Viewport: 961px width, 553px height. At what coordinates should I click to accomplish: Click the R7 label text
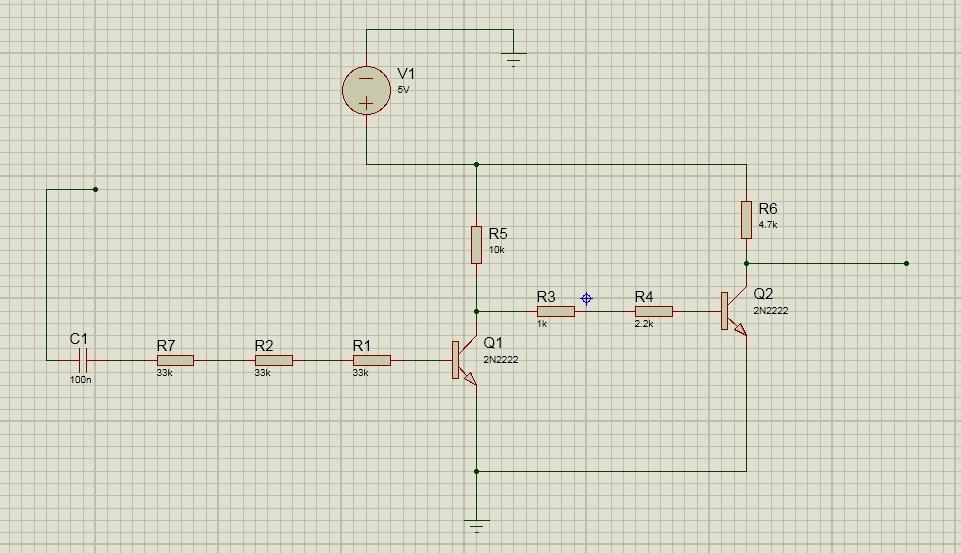[x=166, y=346]
